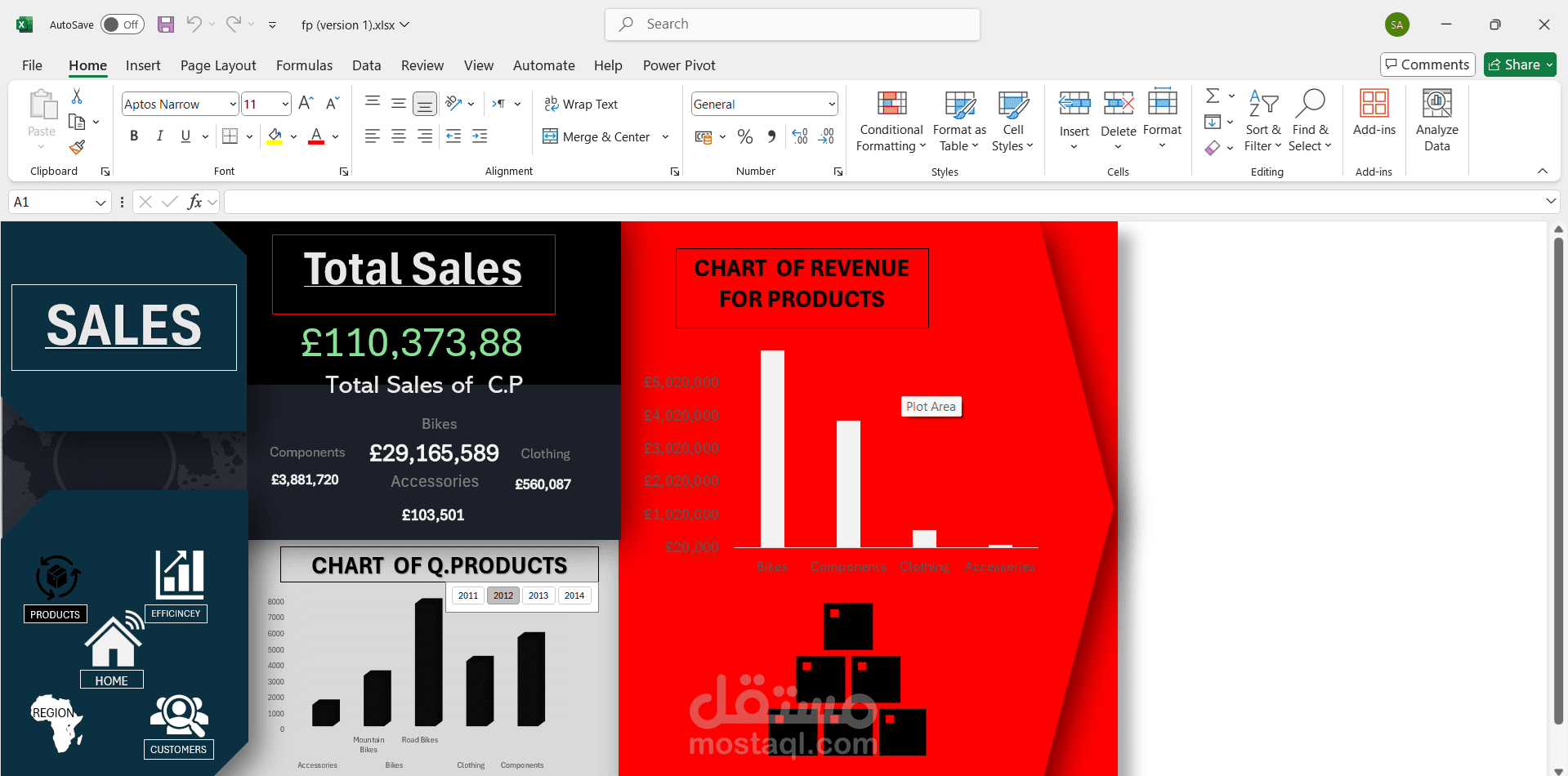The height and width of the screenshot is (776, 1568).
Task: Select the 2012 slicer button
Action: click(503, 595)
